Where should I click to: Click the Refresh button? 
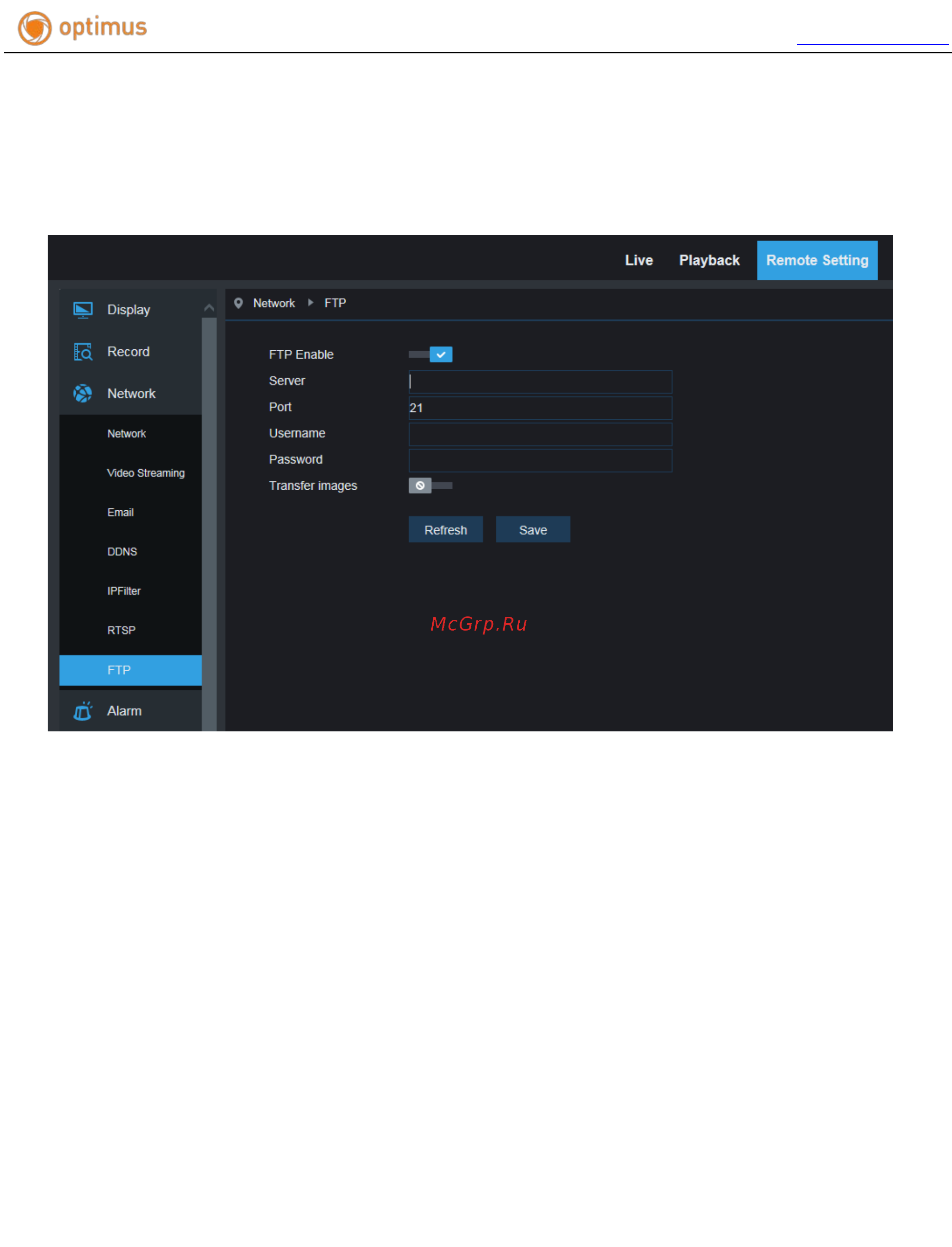pos(445,530)
